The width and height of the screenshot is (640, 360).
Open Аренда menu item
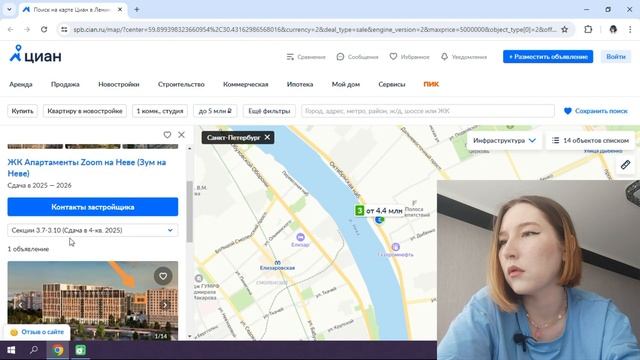(x=21, y=84)
